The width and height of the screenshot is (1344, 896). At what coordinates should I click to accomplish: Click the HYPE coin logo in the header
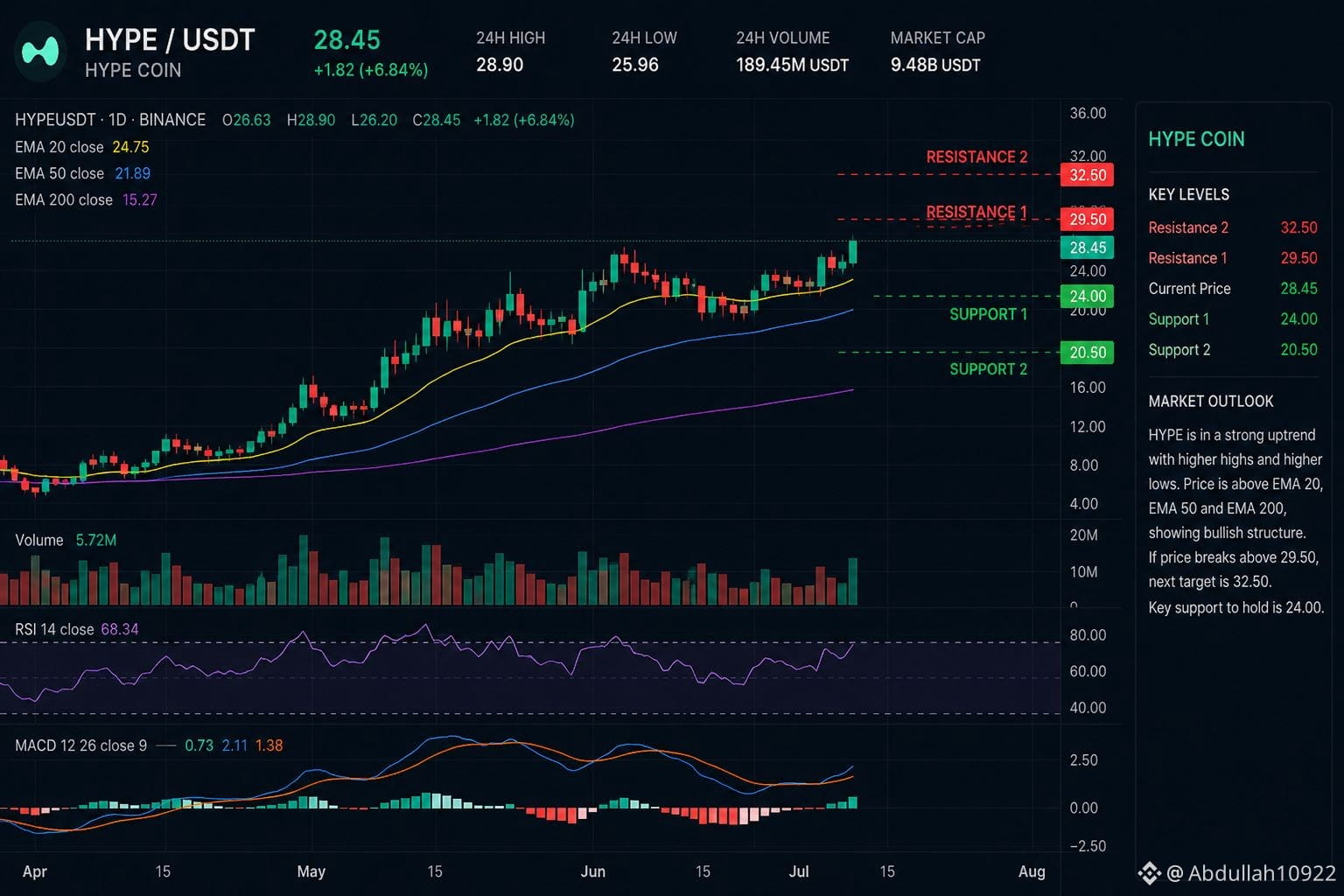pyautogui.click(x=40, y=52)
